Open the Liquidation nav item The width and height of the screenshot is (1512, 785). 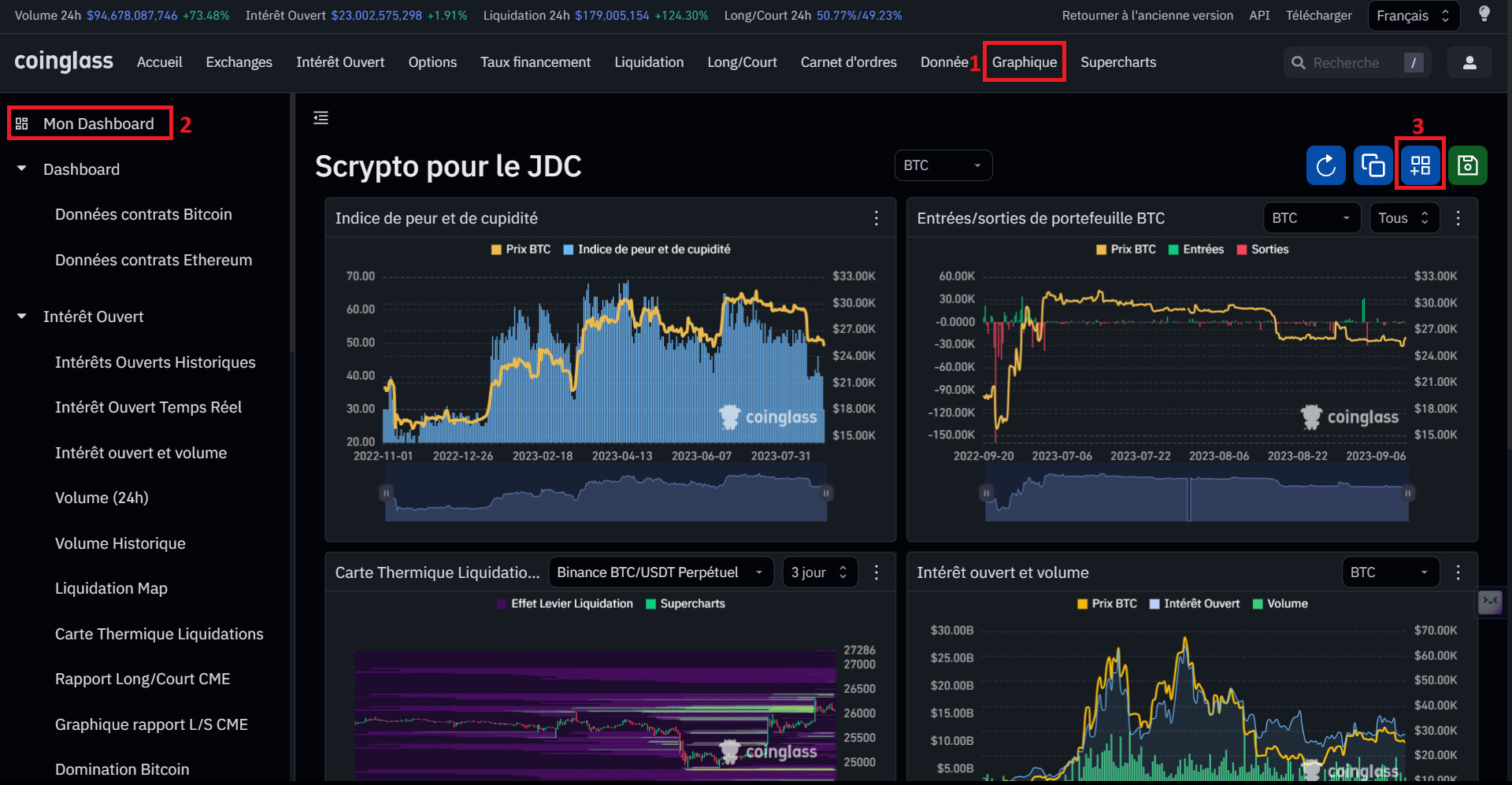pyautogui.click(x=649, y=62)
